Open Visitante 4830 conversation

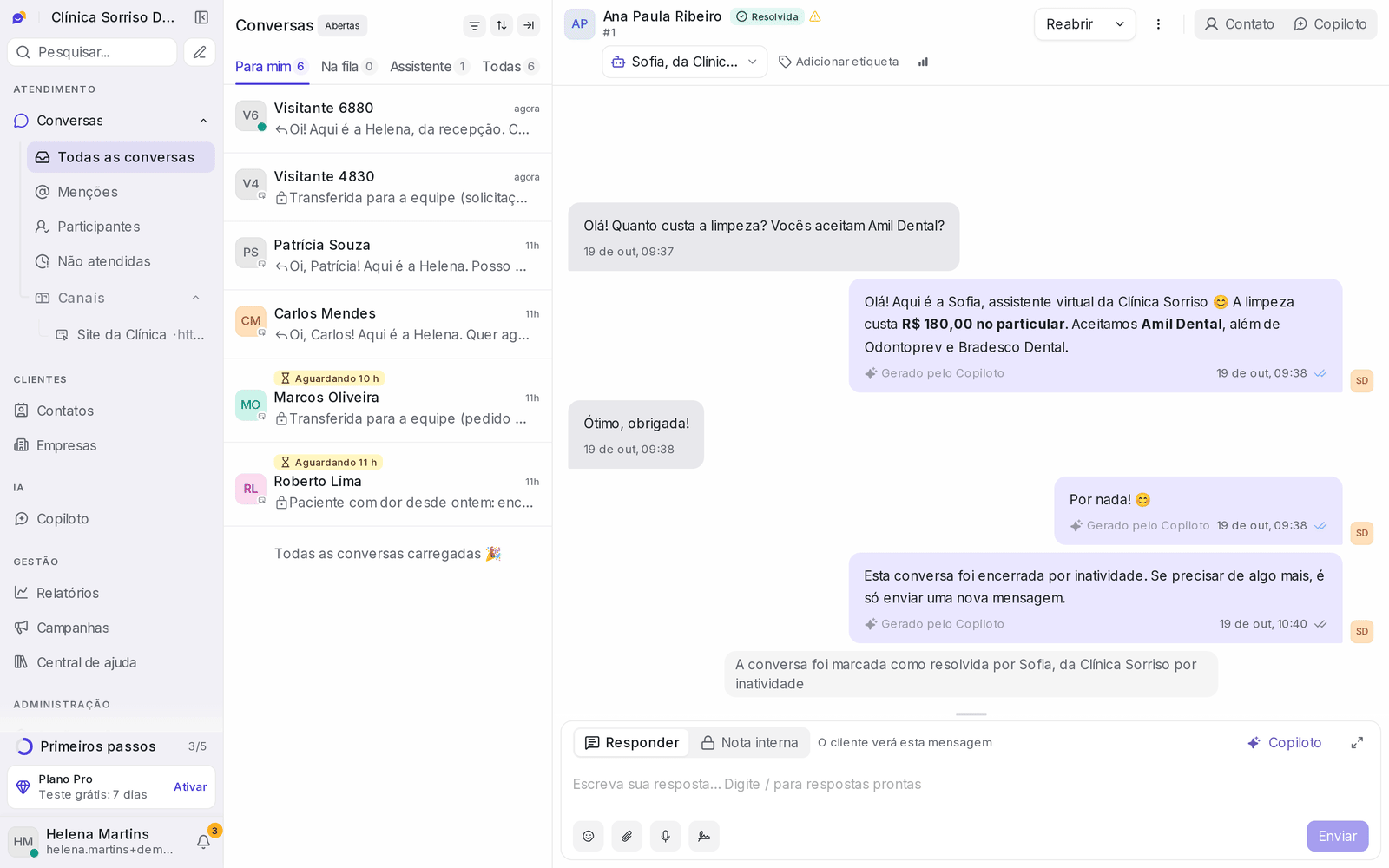click(387, 187)
